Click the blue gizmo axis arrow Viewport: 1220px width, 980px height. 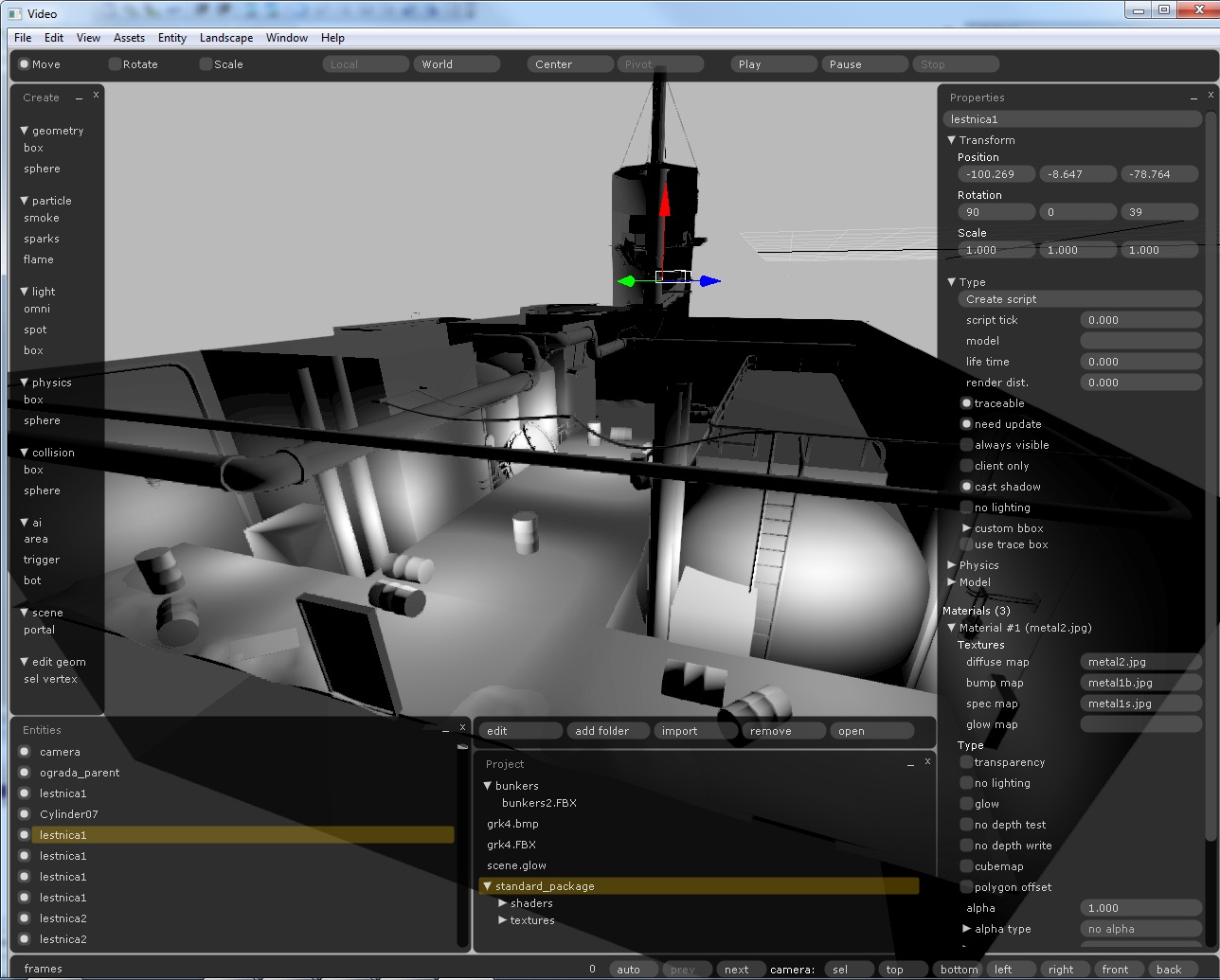point(710,281)
